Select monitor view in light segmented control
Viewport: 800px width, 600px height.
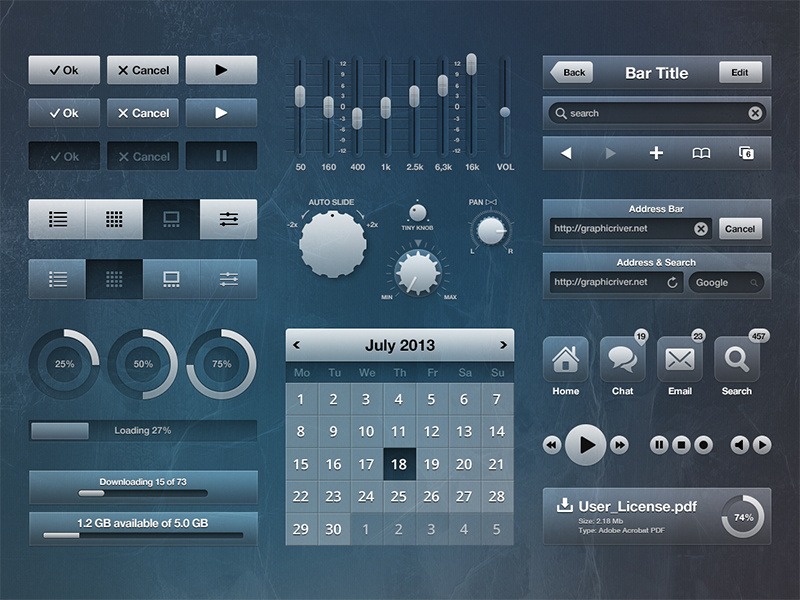[171, 219]
